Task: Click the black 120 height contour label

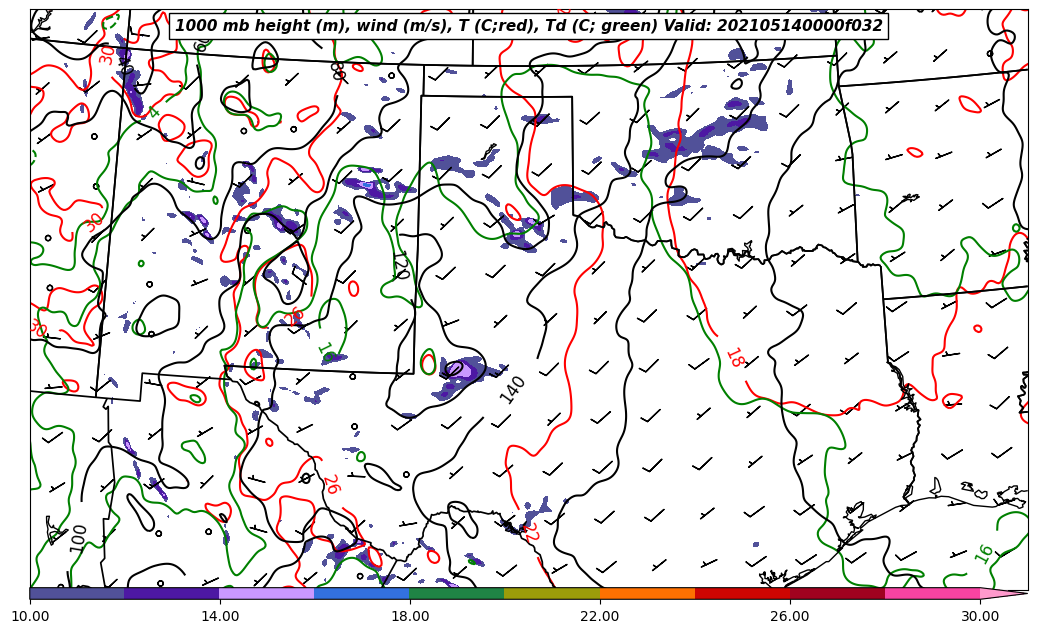Action: click(401, 265)
